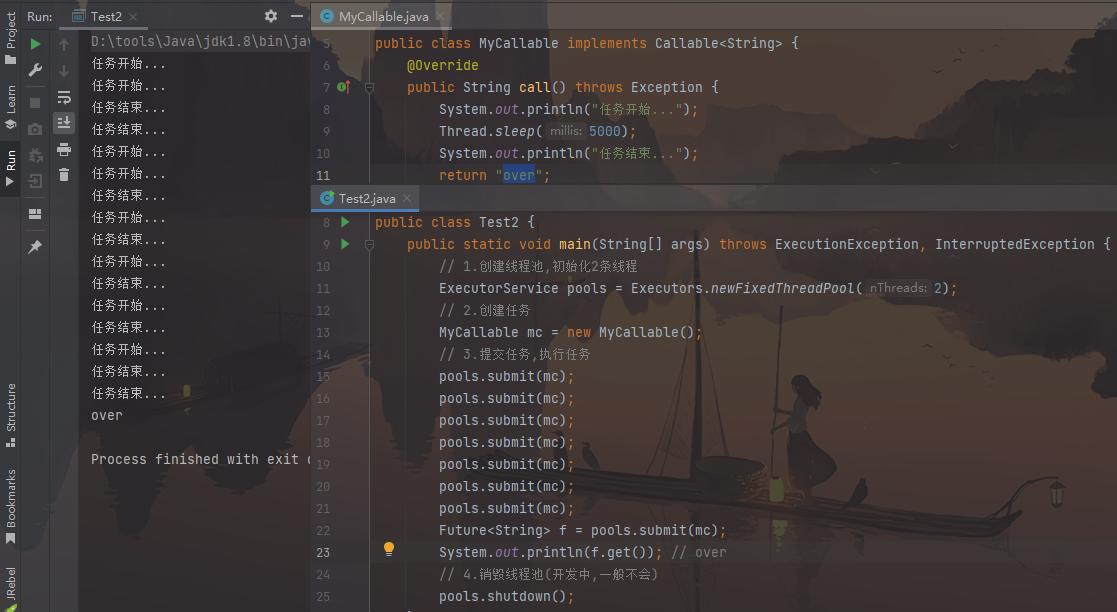1117x612 pixels.
Task: Open run configuration wrench icon
Action: coord(36,70)
